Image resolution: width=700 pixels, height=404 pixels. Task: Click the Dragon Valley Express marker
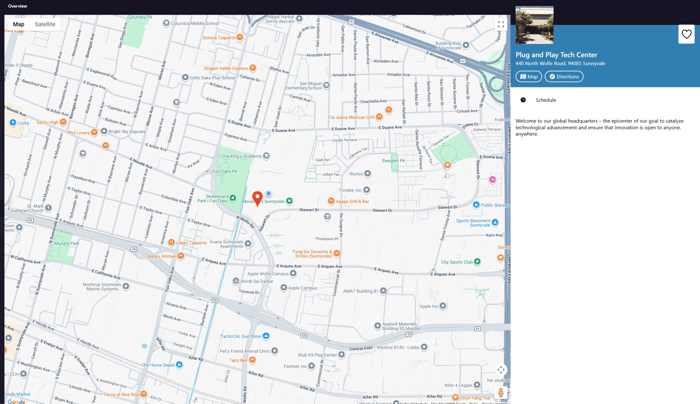252,68
